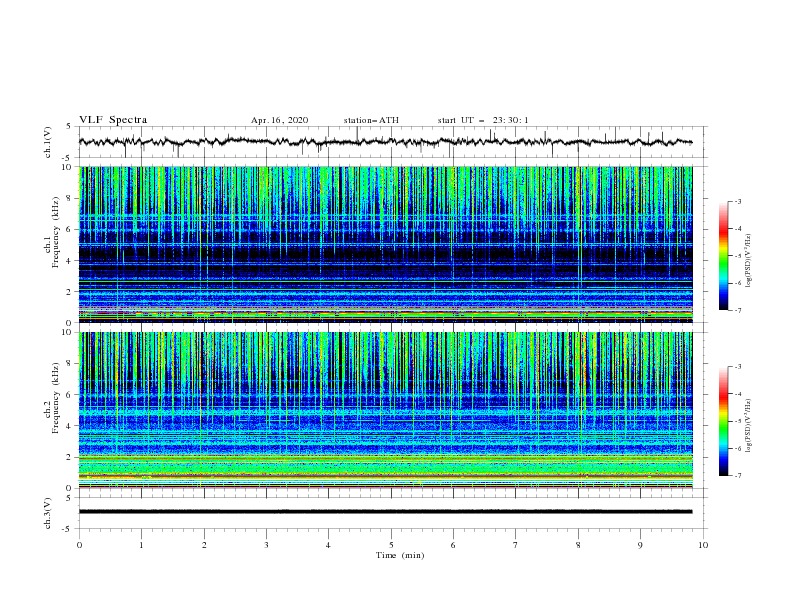
Task: Click the upper log(PSD)(V²/Hz) colorbar label
Action: pos(749,261)
